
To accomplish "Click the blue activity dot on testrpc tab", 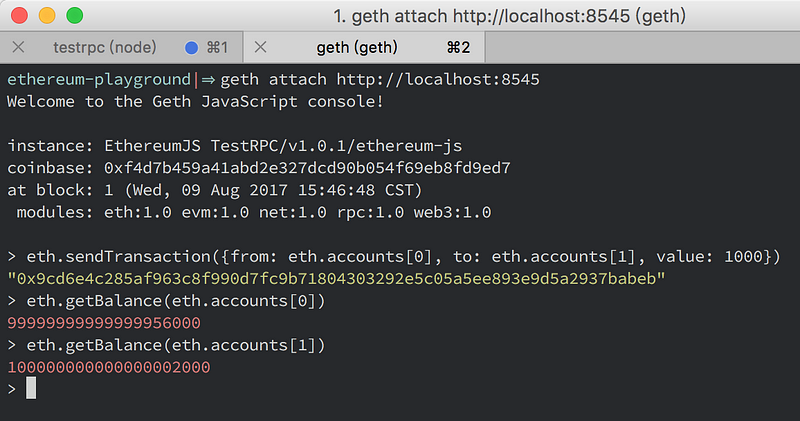I will pyautogui.click(x=192, y=47).
